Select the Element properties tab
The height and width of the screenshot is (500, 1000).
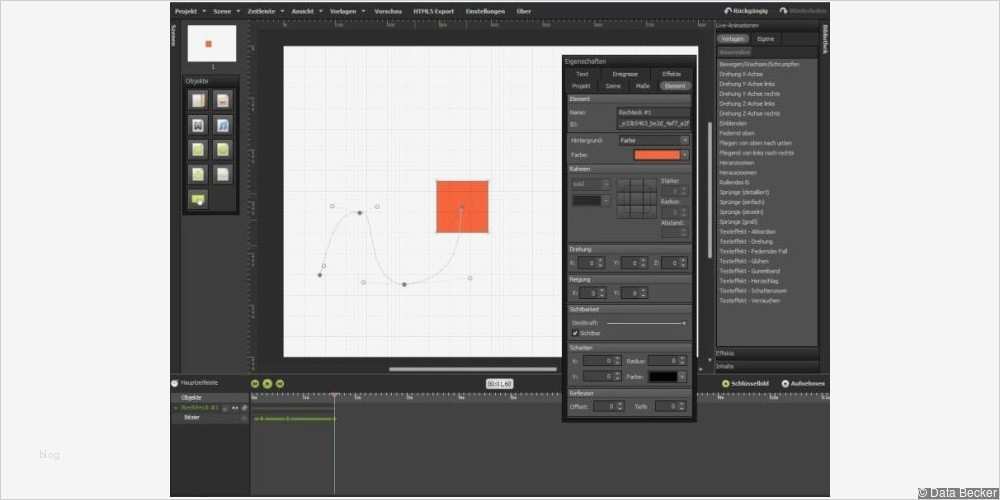(x=675, y=85)
